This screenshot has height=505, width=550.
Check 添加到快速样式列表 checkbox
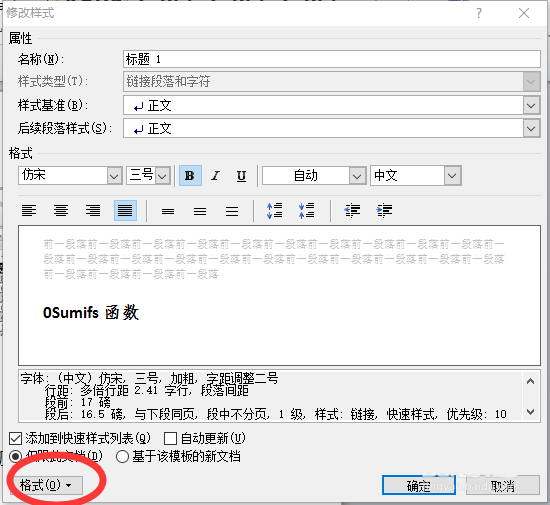pos(15,438)
